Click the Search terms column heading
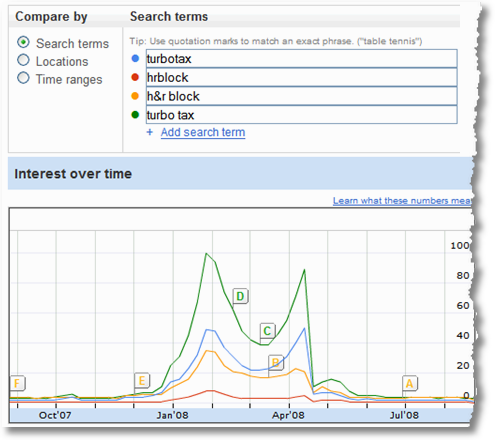 coord(169,16)
